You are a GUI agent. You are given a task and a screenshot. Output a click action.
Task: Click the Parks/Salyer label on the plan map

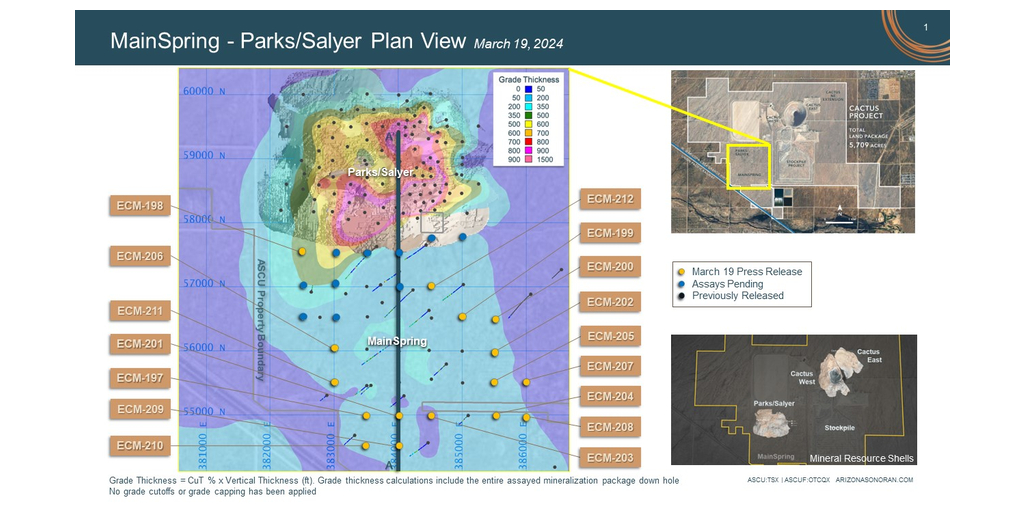[x=381, y=172]
